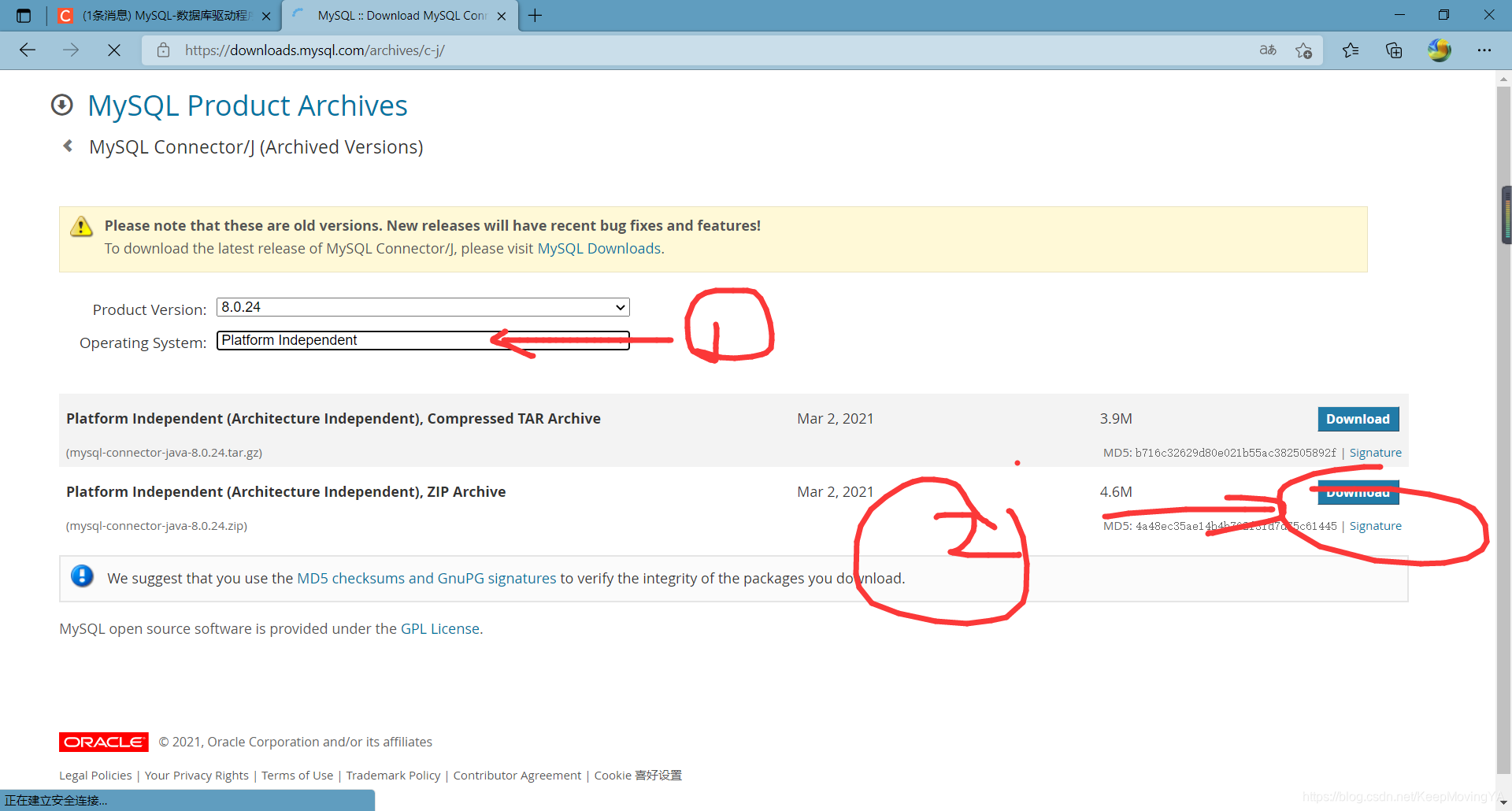1512x811 pixels.
Task: Open Signature link for TAR archive
Action: [1375, 453]
